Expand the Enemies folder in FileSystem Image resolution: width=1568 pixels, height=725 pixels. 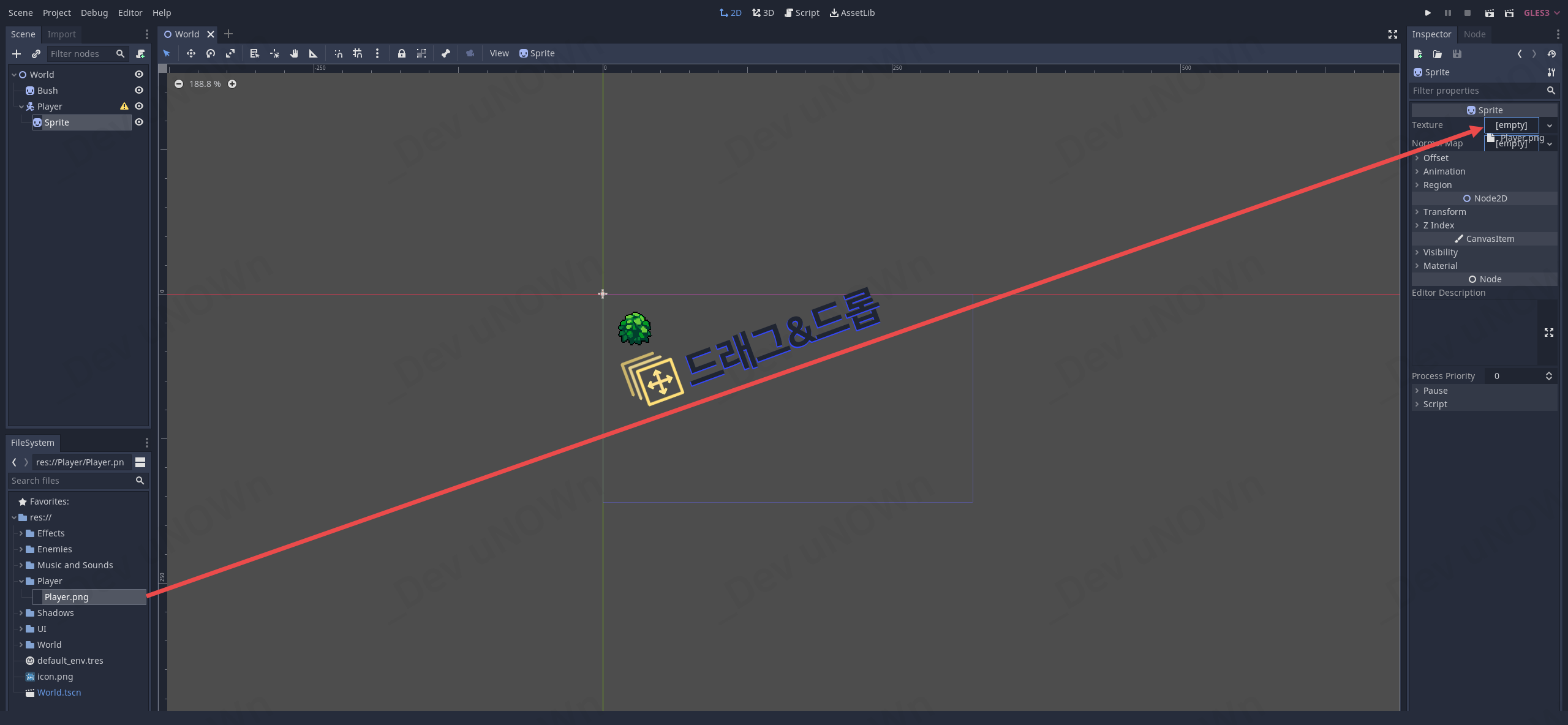coord(21,549)
